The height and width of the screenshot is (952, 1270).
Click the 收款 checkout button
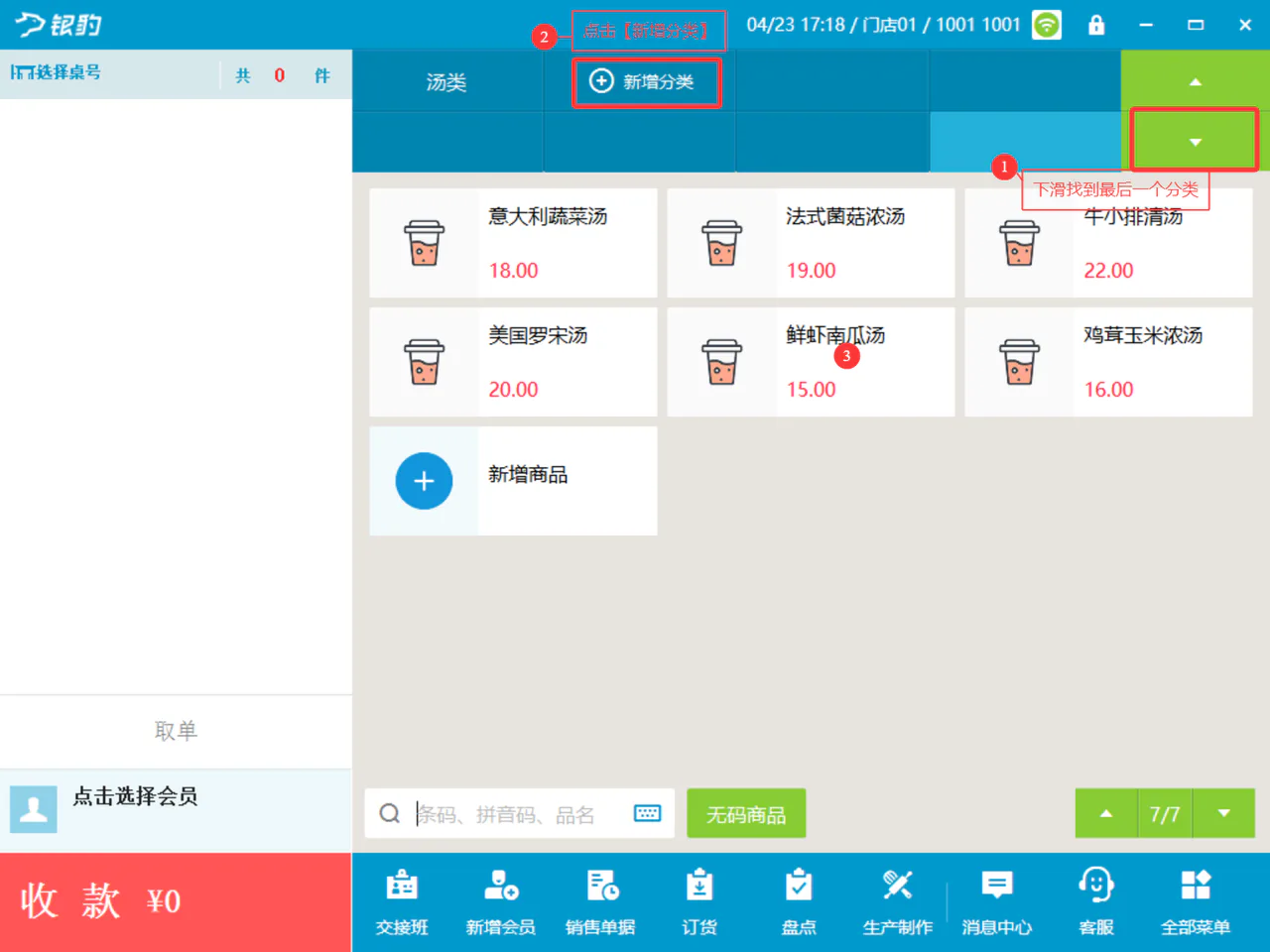[176, 901]
